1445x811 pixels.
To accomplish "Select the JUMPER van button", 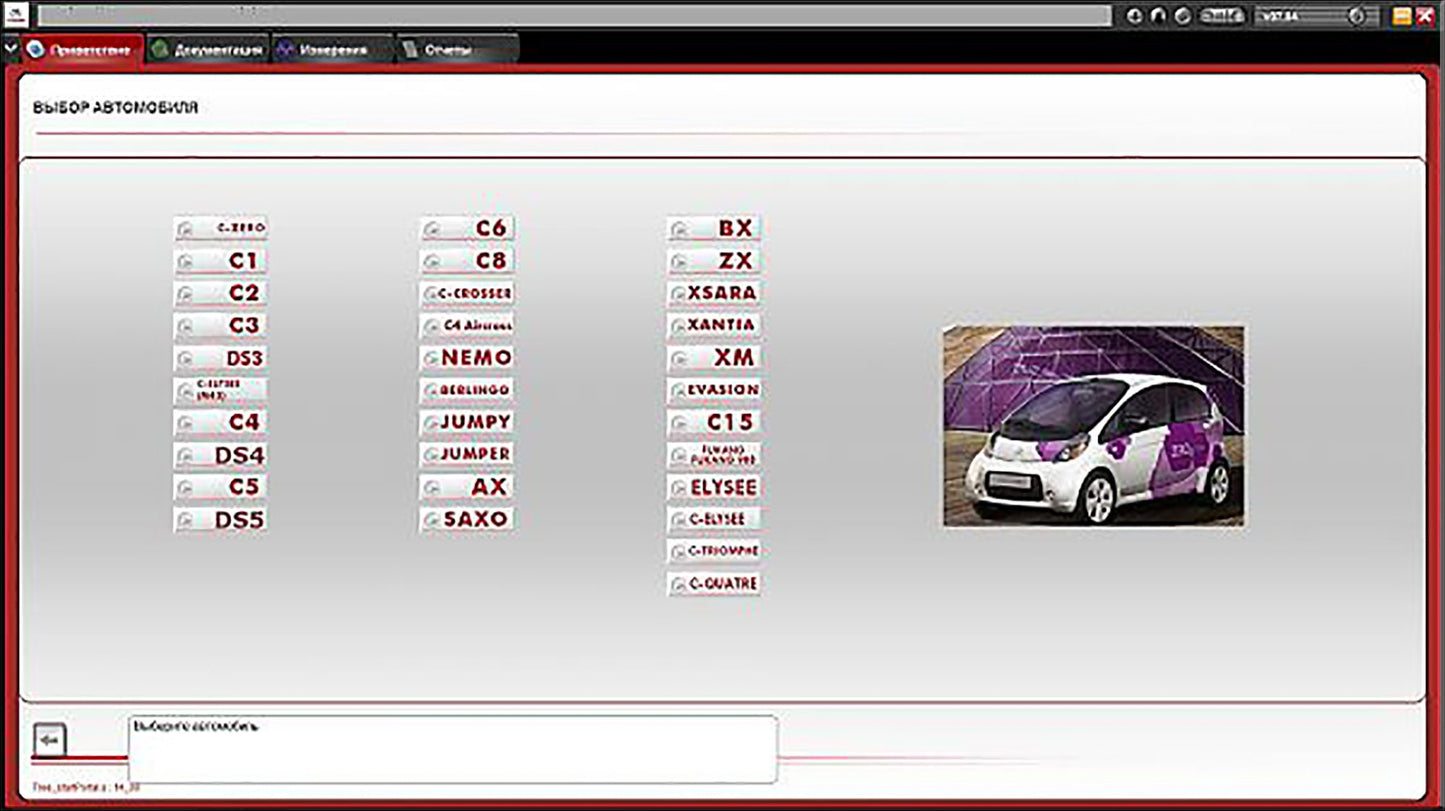I will 467,455.
